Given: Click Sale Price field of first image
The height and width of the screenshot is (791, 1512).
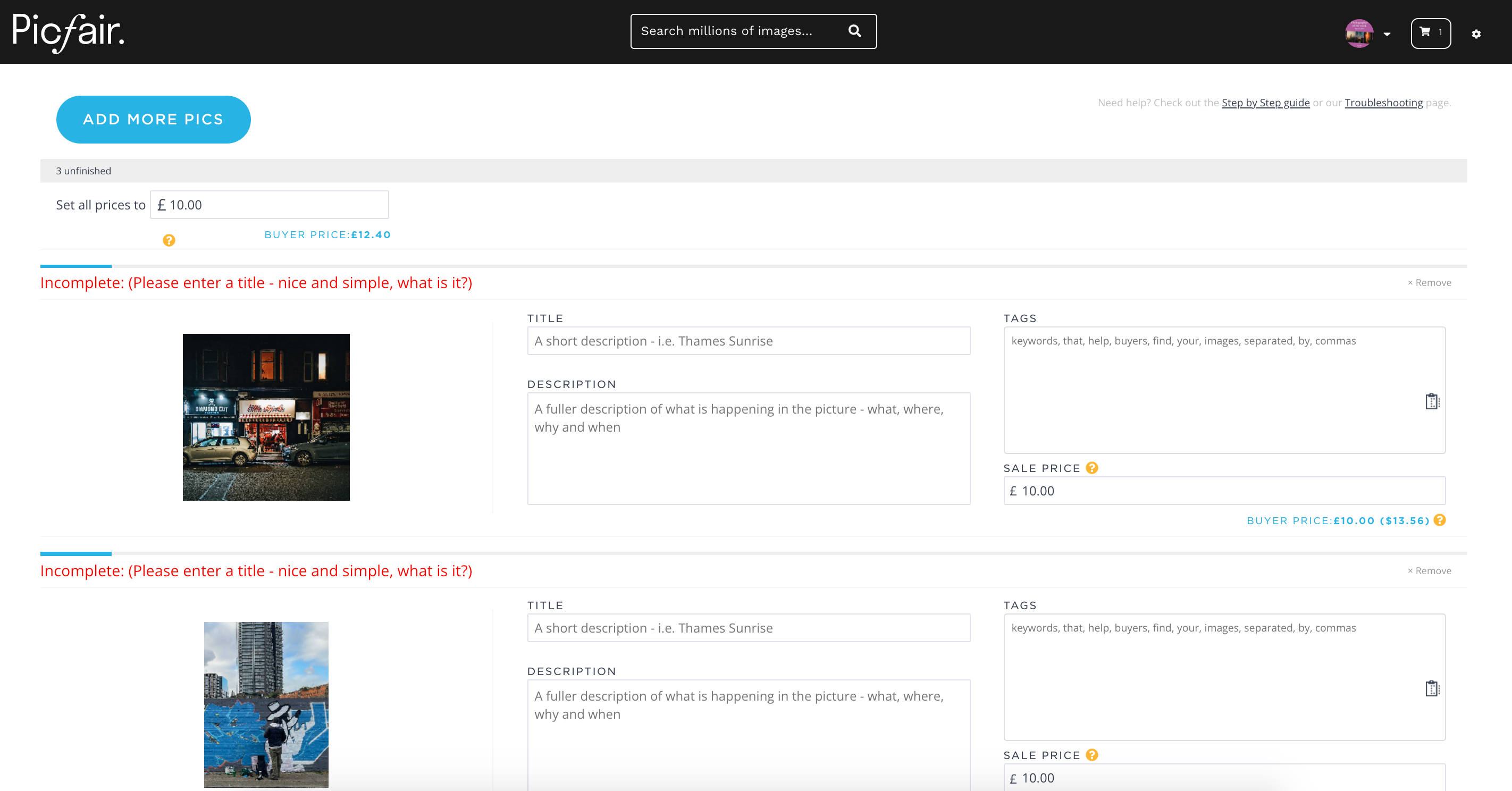Looking at the screenshot, I should 1224,491.
